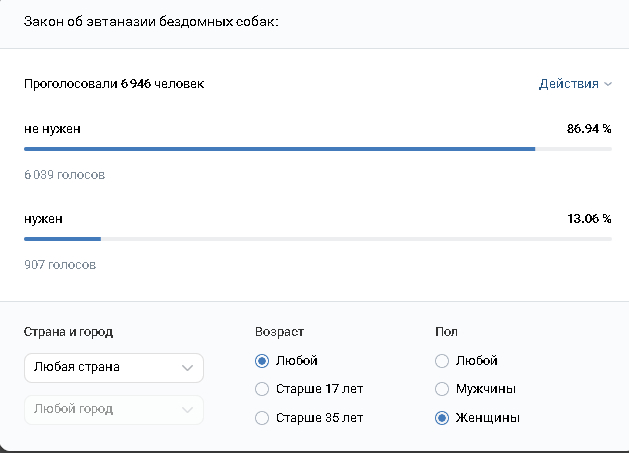Open the Действия dropdown menu
629x453 pixels.
[x=567, y=84]
